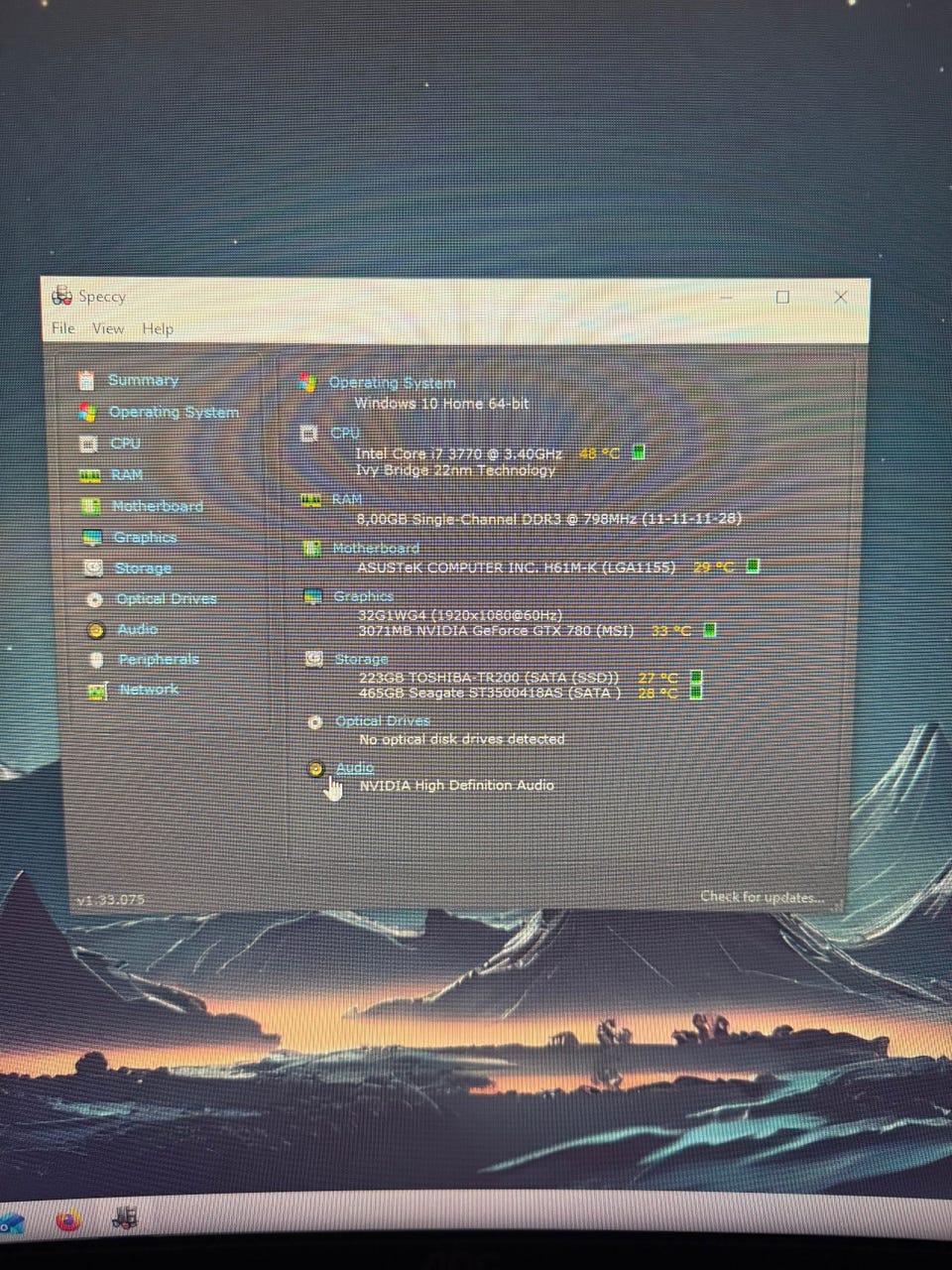Click the Storage heading link in summary
952x1270 pixels.
[x=361, y=659]
